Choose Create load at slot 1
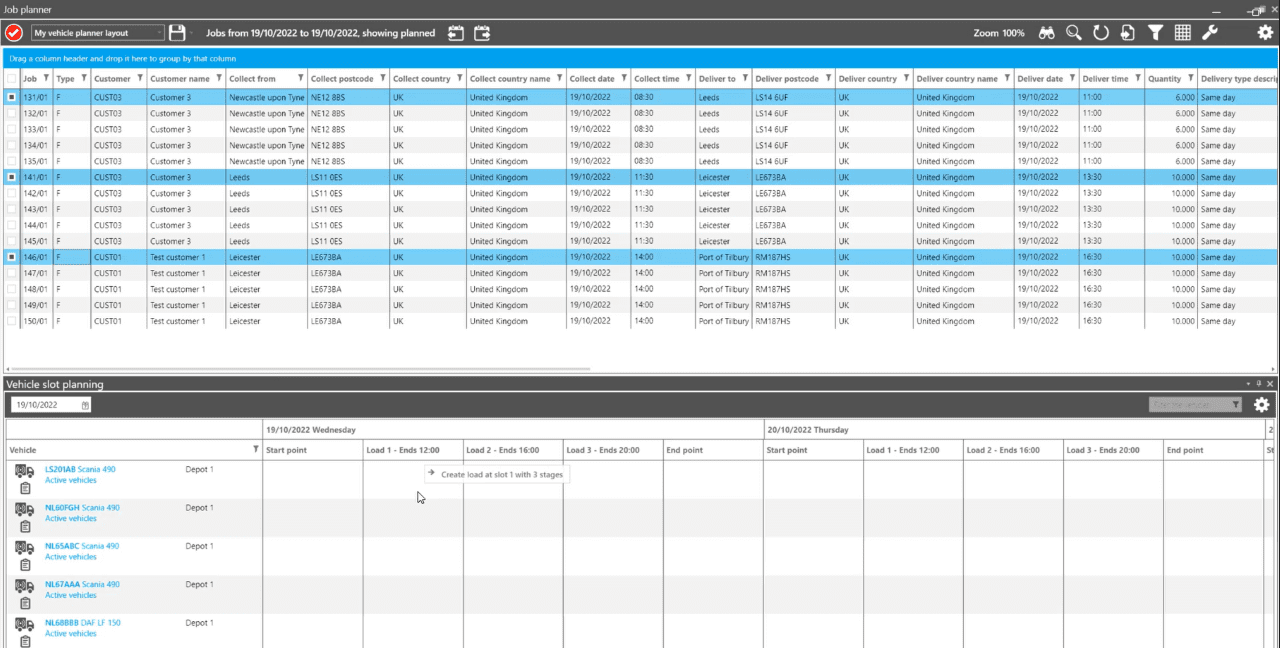1280x648 pixels. [497, 474]
